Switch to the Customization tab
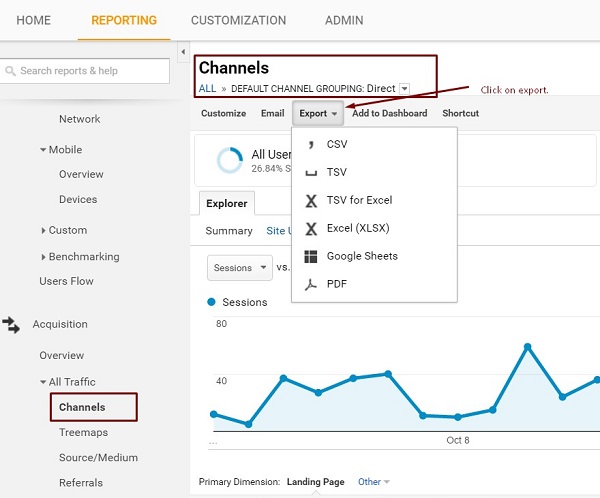 tap(238, 20)
